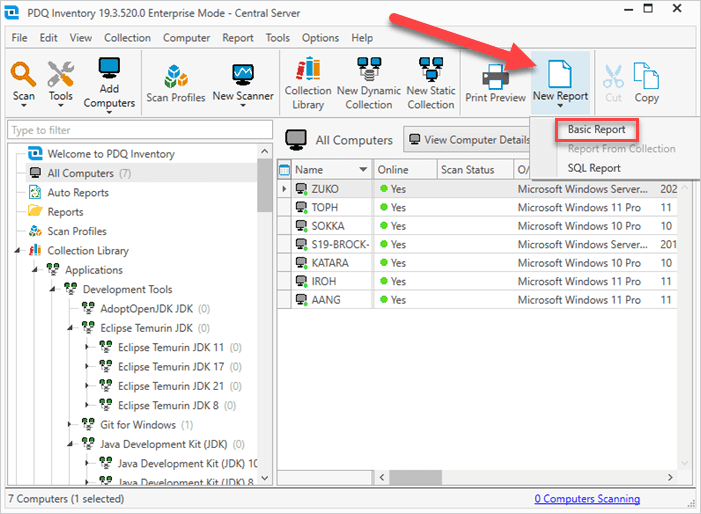Viewport: 701px width, 514px height.
Task: Open the File menu
Action: pos(19,38)
